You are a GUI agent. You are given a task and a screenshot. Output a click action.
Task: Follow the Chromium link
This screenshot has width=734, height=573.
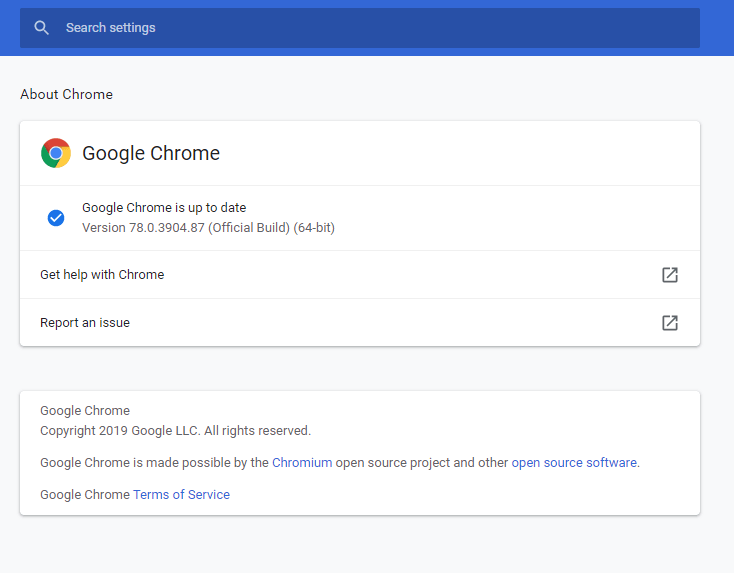point(302,463)
